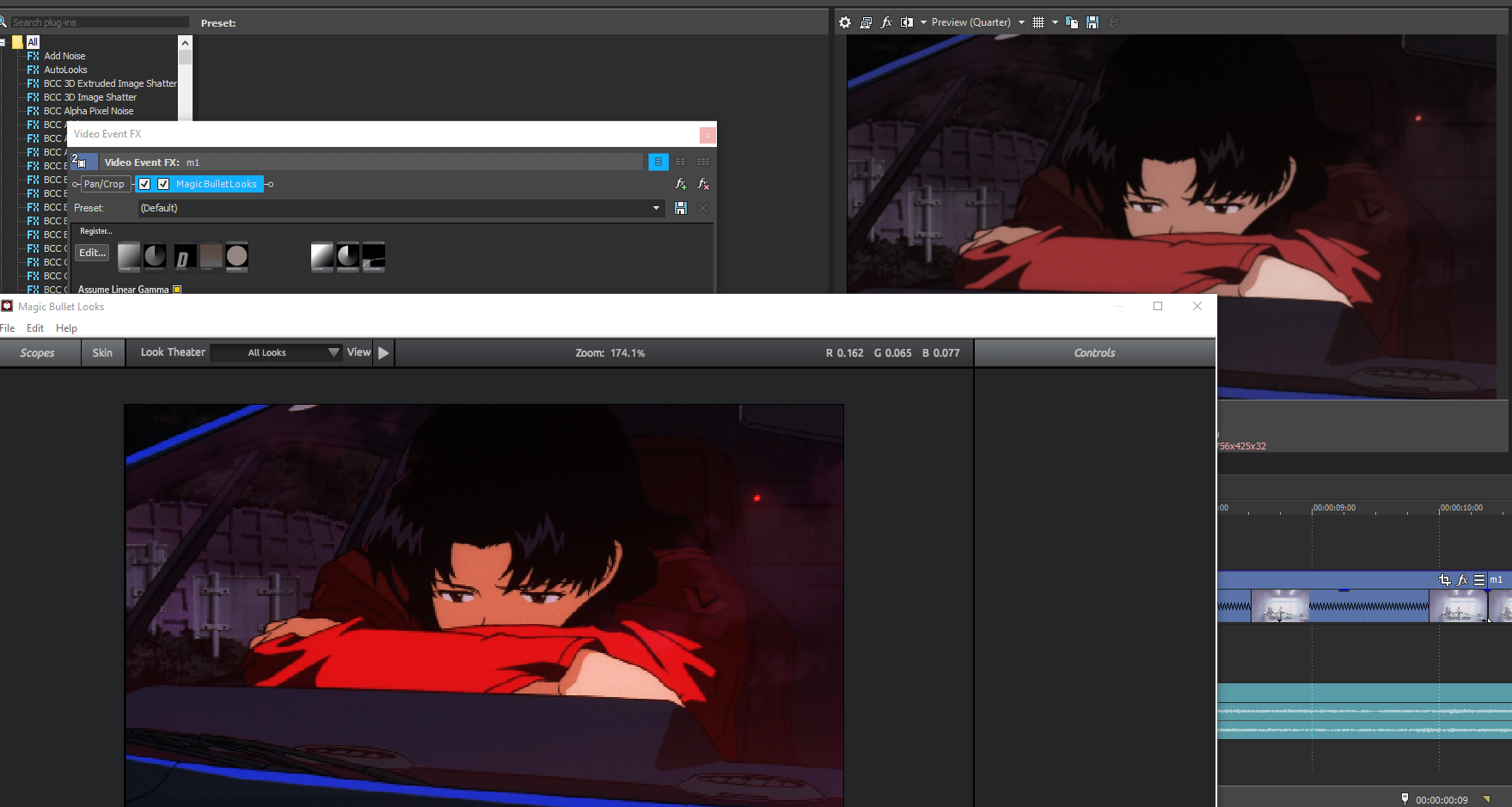
Task: Toggle preview overlays grid icon
Action: (1038, 22)
